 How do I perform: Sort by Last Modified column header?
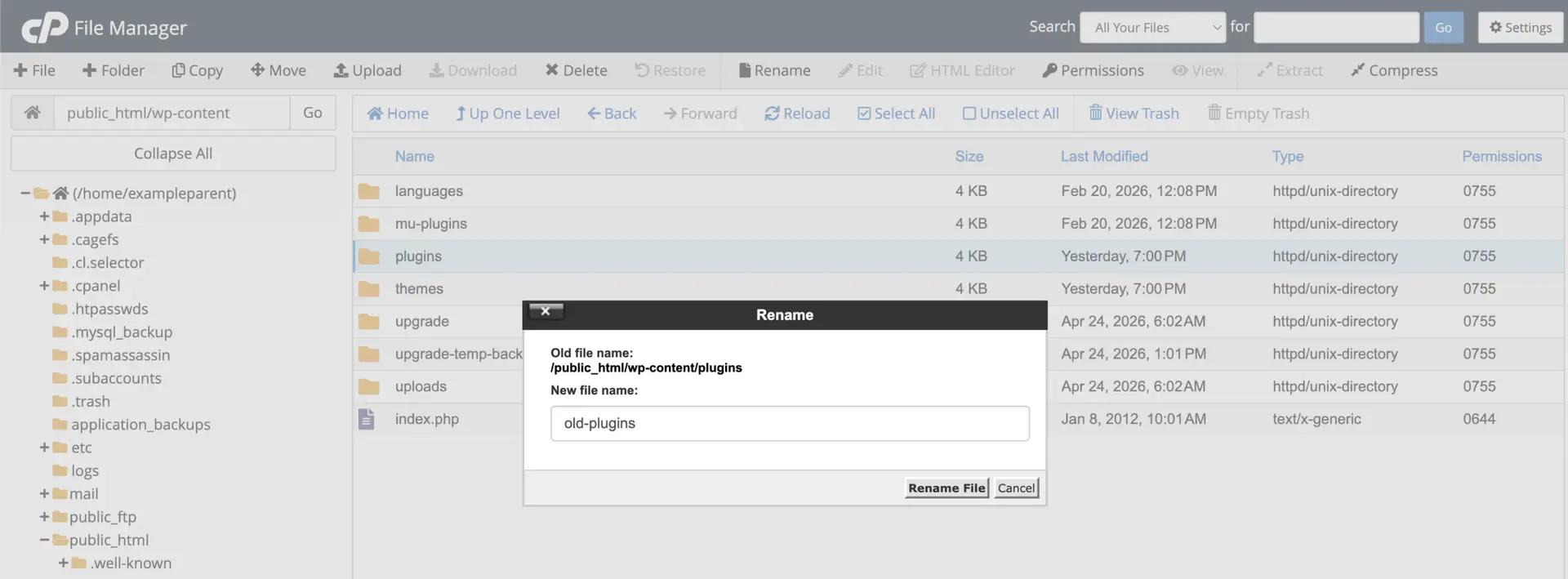pos(1104,156)
